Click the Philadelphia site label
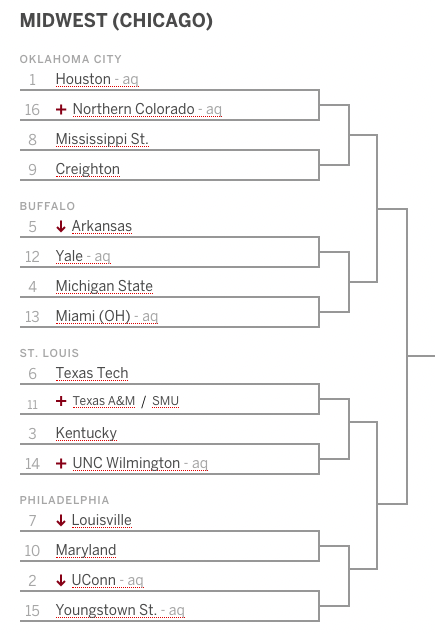Image resolution: width=435 pixels, height=634 pixels. pyautogui.click(x=65, y=501)
